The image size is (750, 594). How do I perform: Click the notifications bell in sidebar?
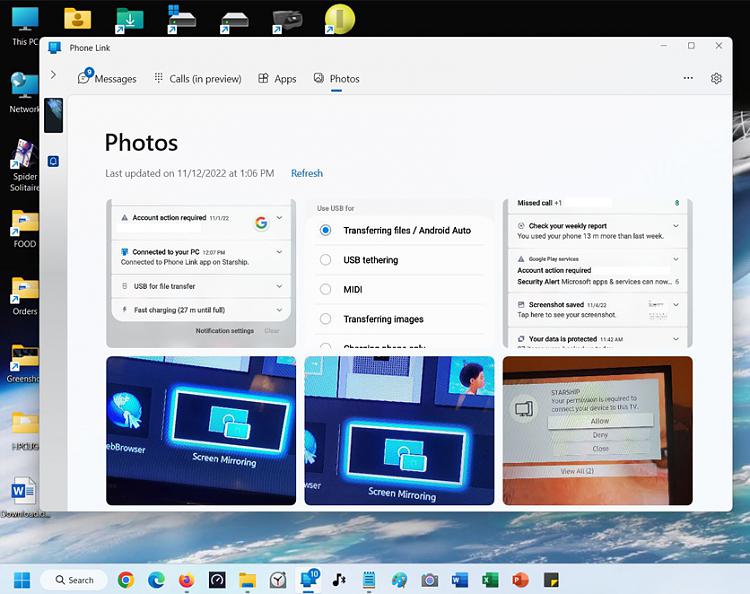point(53,161)
